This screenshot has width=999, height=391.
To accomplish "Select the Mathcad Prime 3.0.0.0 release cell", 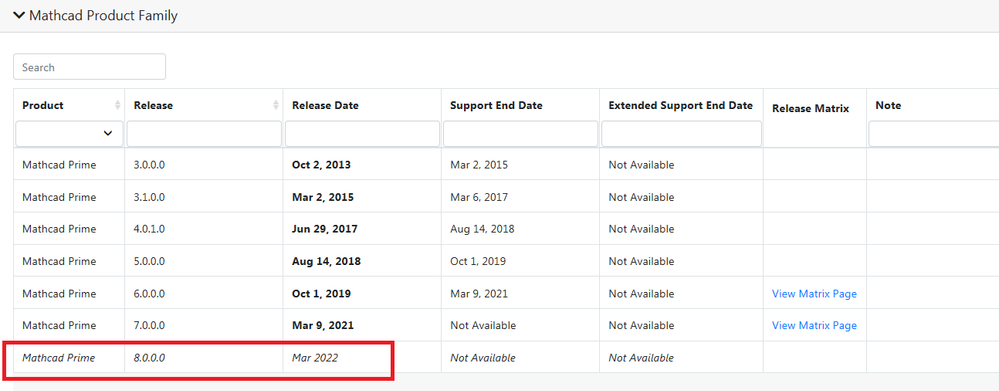I will pyautogui.click(x=204, y=165).
